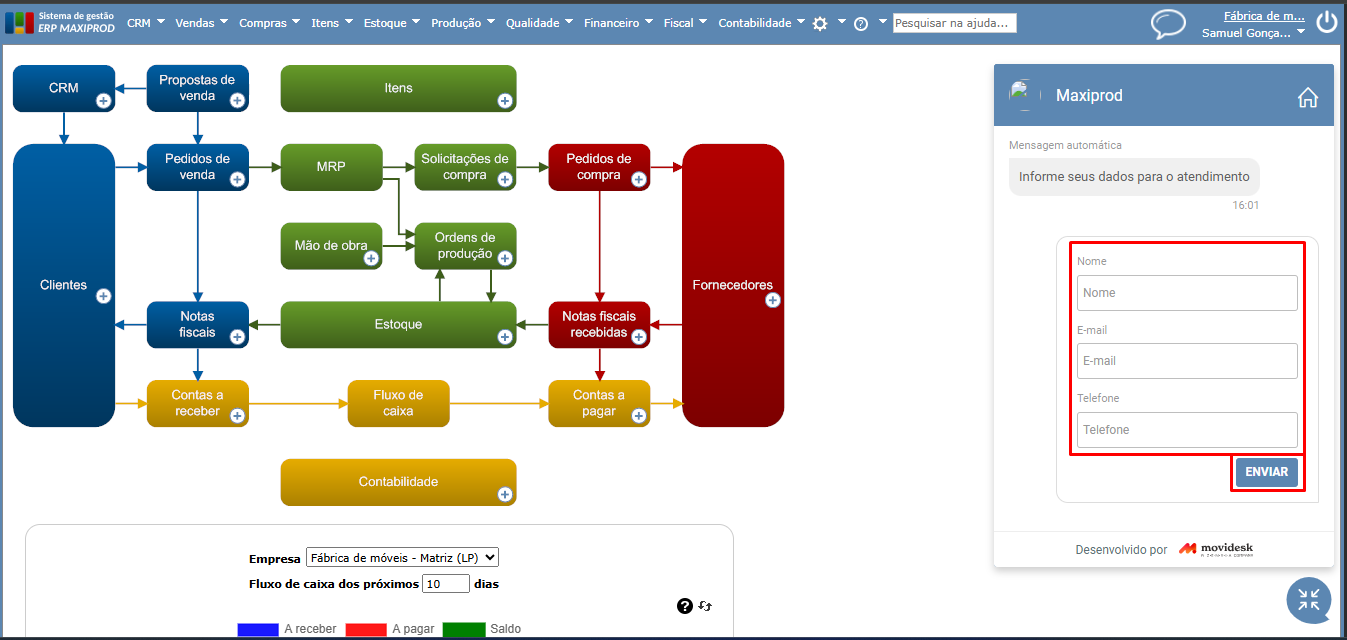Click plus icon on Contas a pagar
1347x640 pixels.
click(x=639, y=415)
